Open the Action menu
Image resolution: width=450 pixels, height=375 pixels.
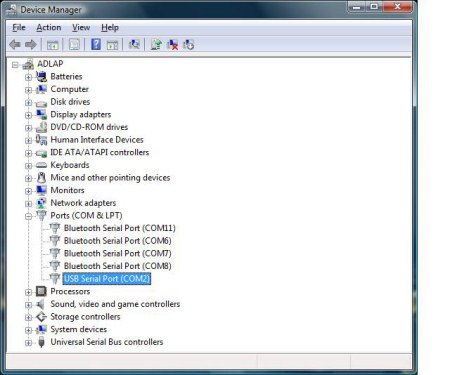[x=49, y=28]
